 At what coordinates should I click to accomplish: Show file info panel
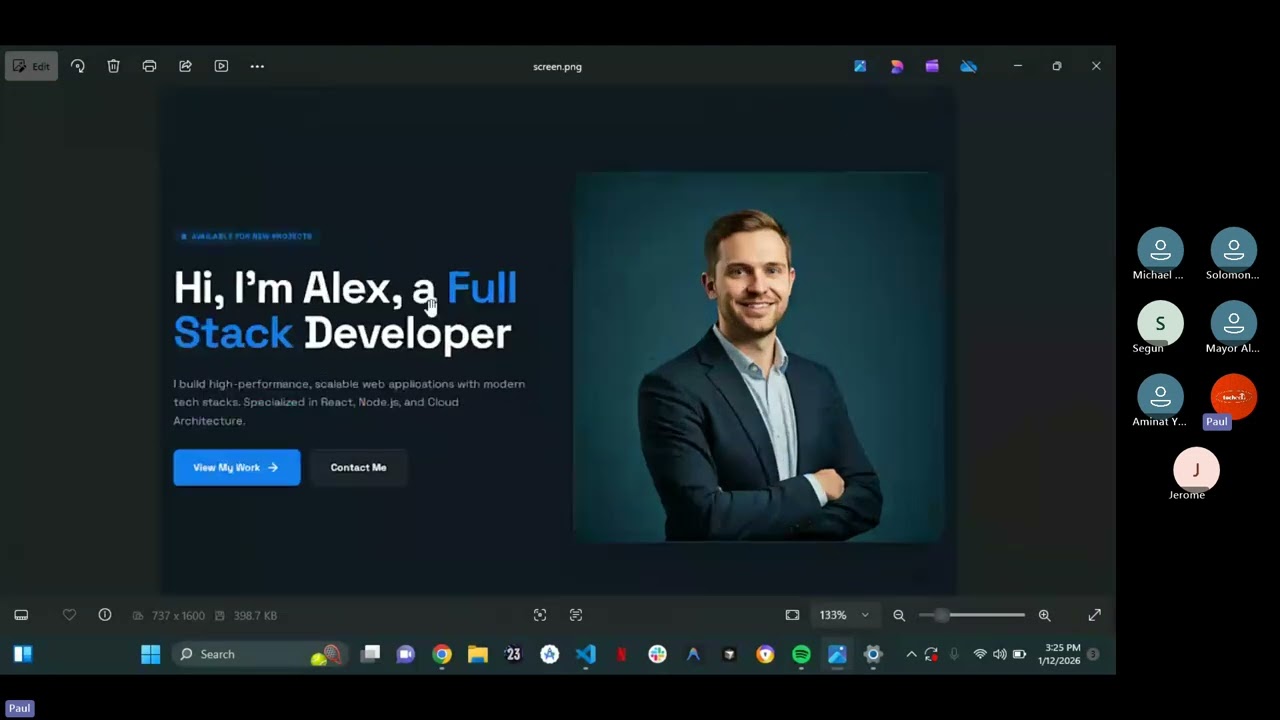(x=105, y=615)
